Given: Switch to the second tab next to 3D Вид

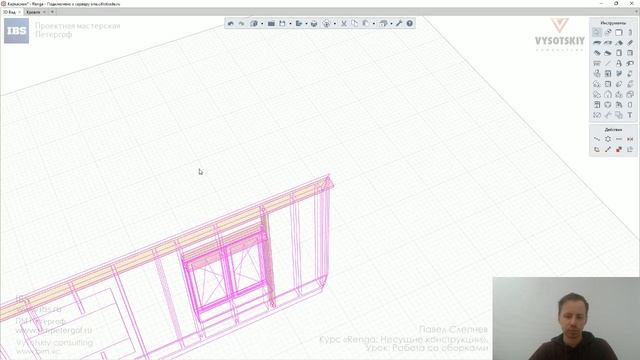Looking at the screenshot, I should 33,12.
